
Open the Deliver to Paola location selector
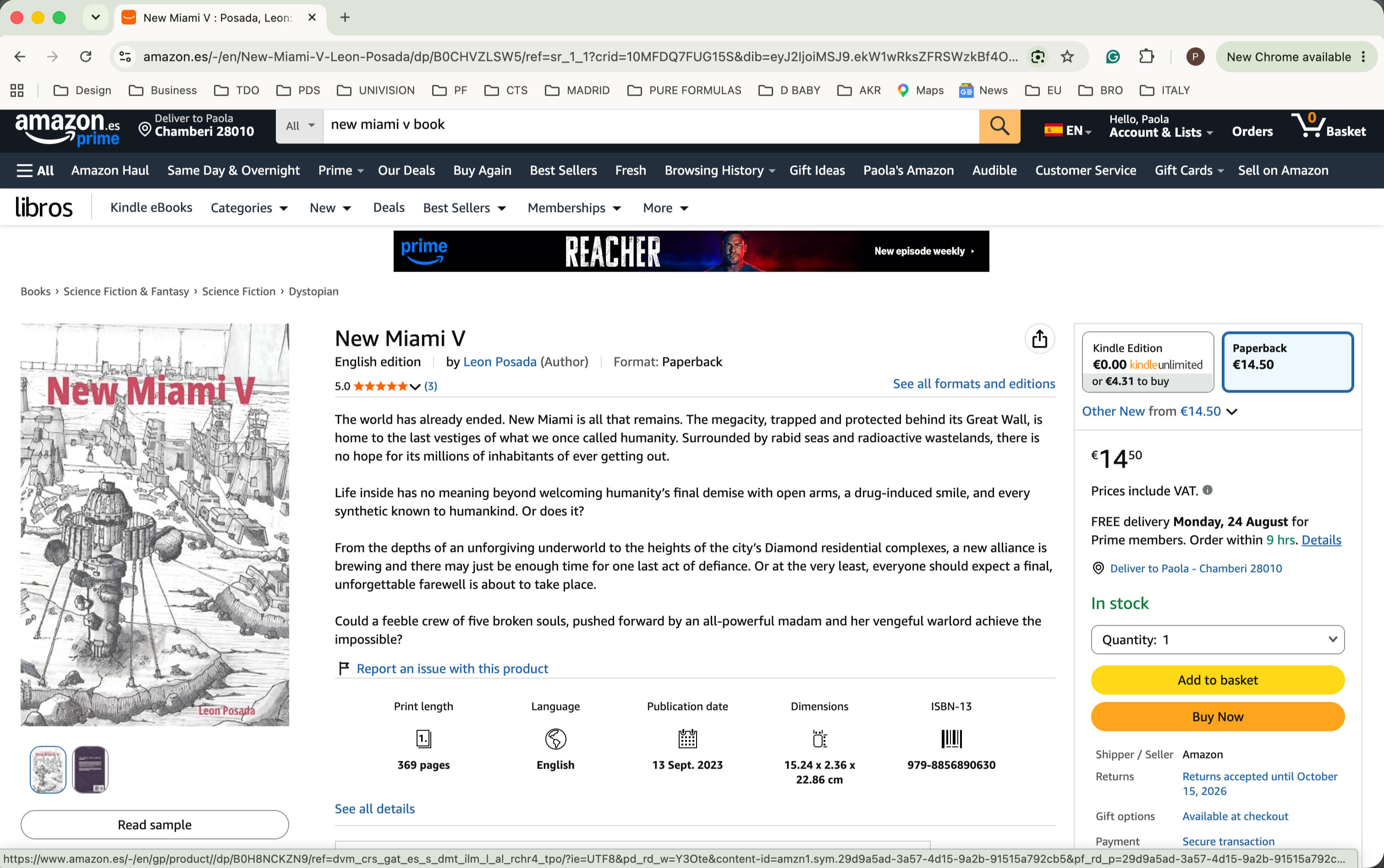pyautogui.click(x=197, y=126)
